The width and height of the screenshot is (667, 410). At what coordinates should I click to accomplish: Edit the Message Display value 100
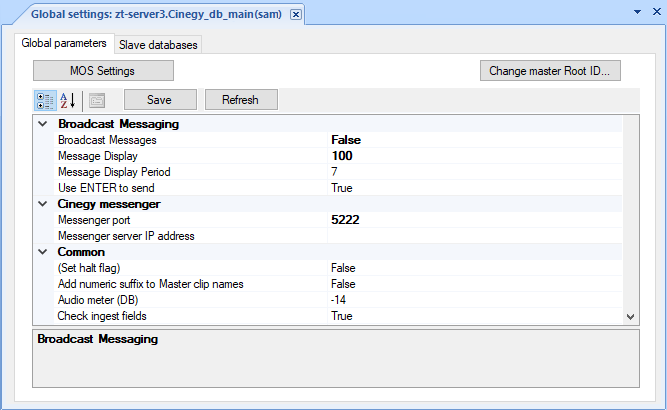point(475,156)
